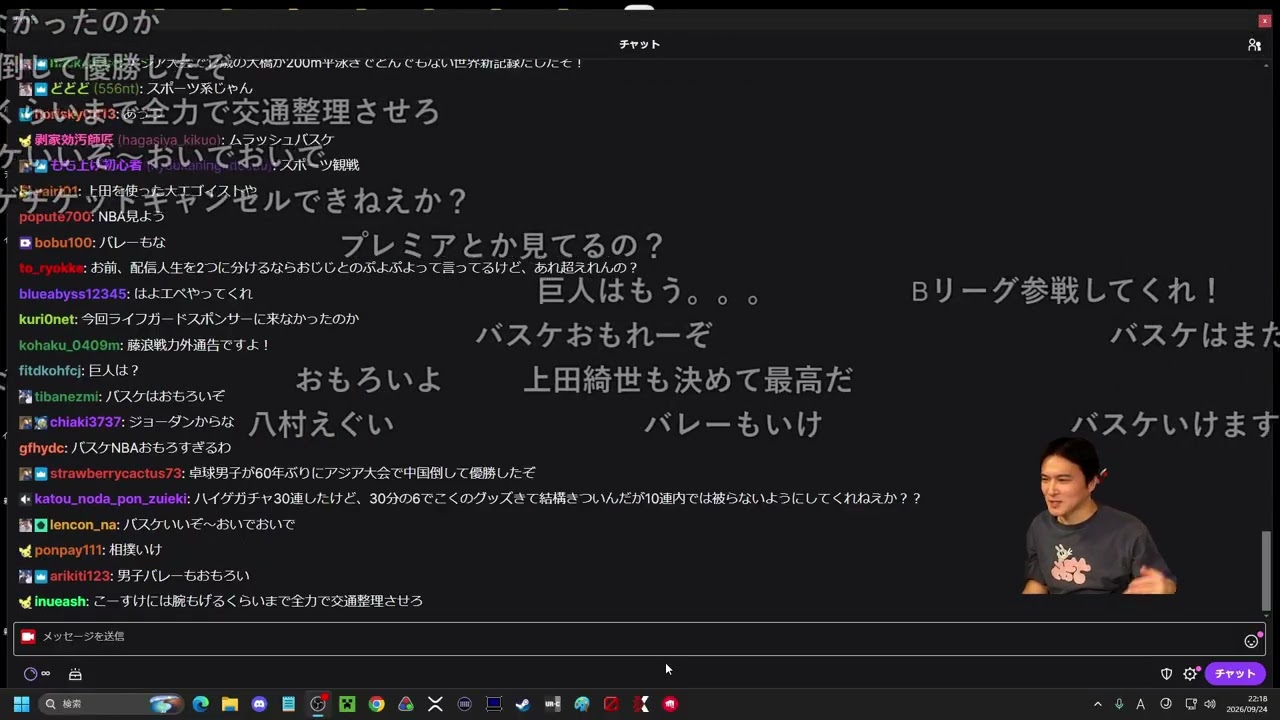Click the microphone tray icon
Image resolution: width=1280 pixels, height=720 pixels.
click(x=1119, y=704)
